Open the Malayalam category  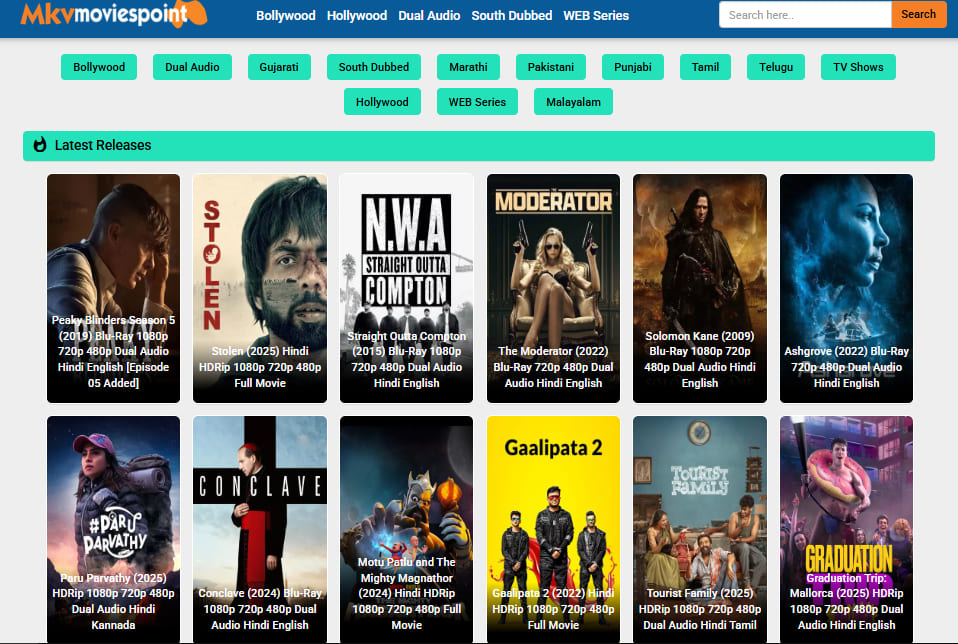(x=573, y=102)
